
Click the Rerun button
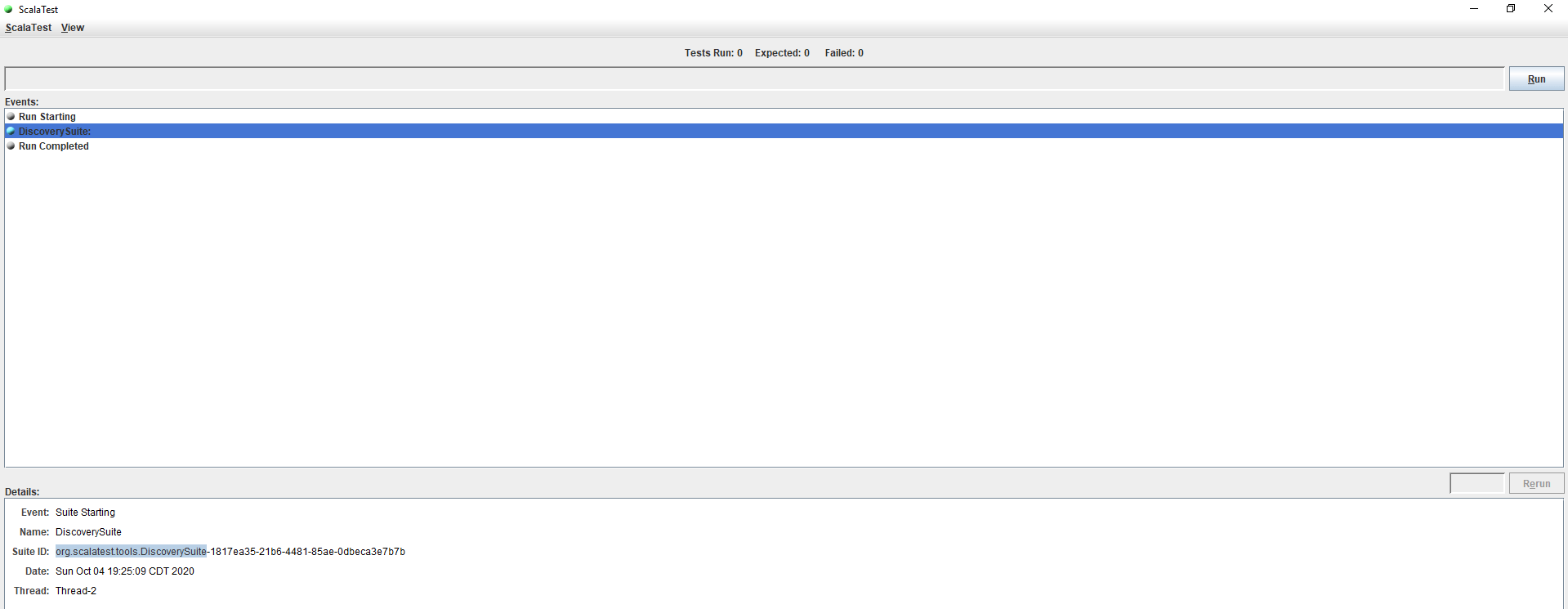(x=1536, y=484)
